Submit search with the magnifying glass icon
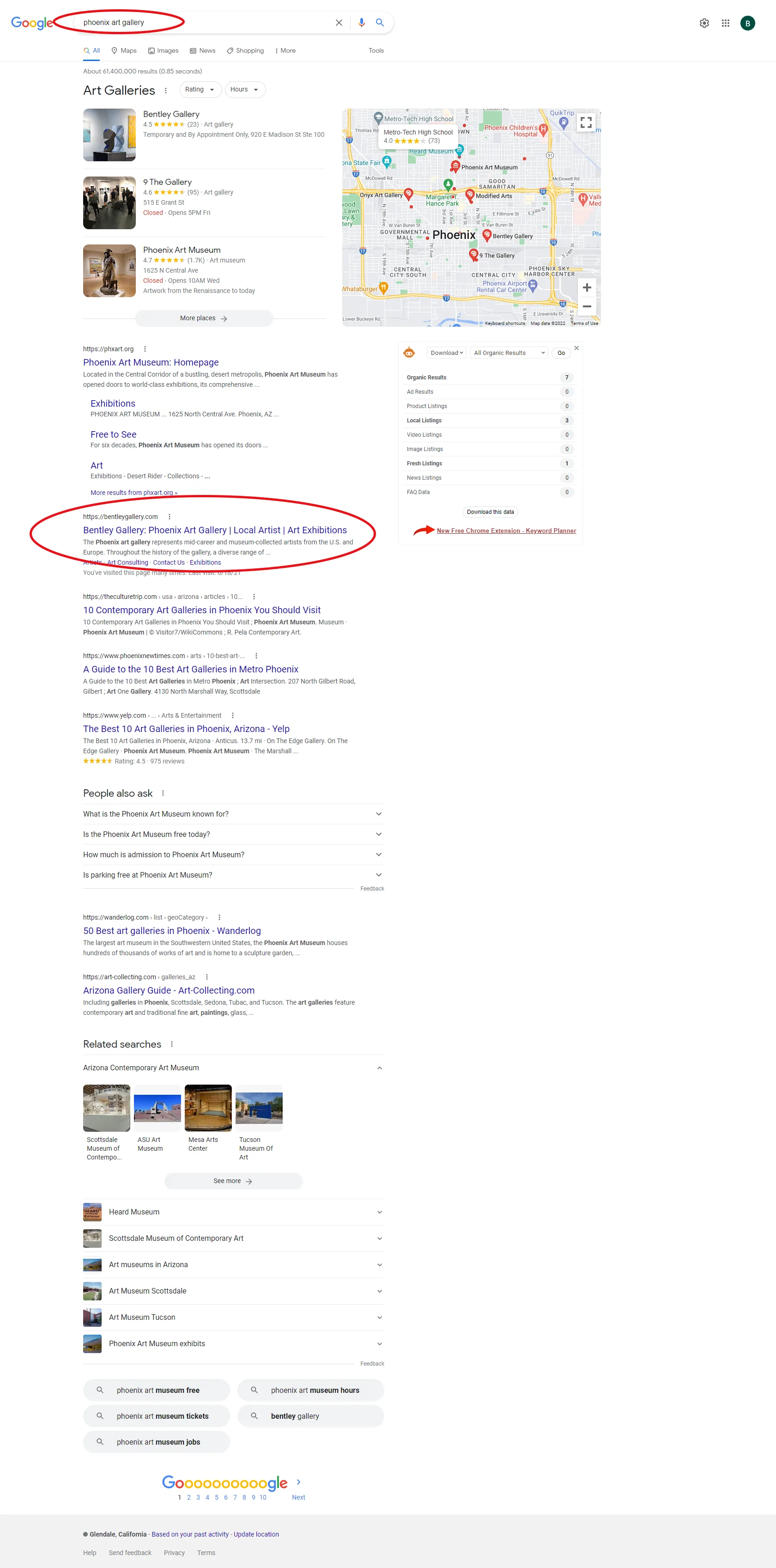776x1568 pixels. pyautogui.click(x=380, y=23)
